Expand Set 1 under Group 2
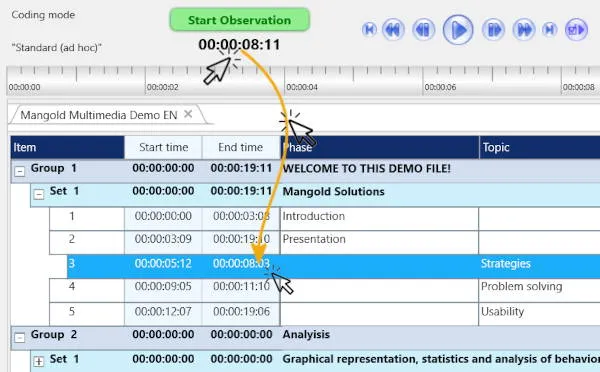The height and width of the screenshot is (372, 600). click(x=39, y=361)
